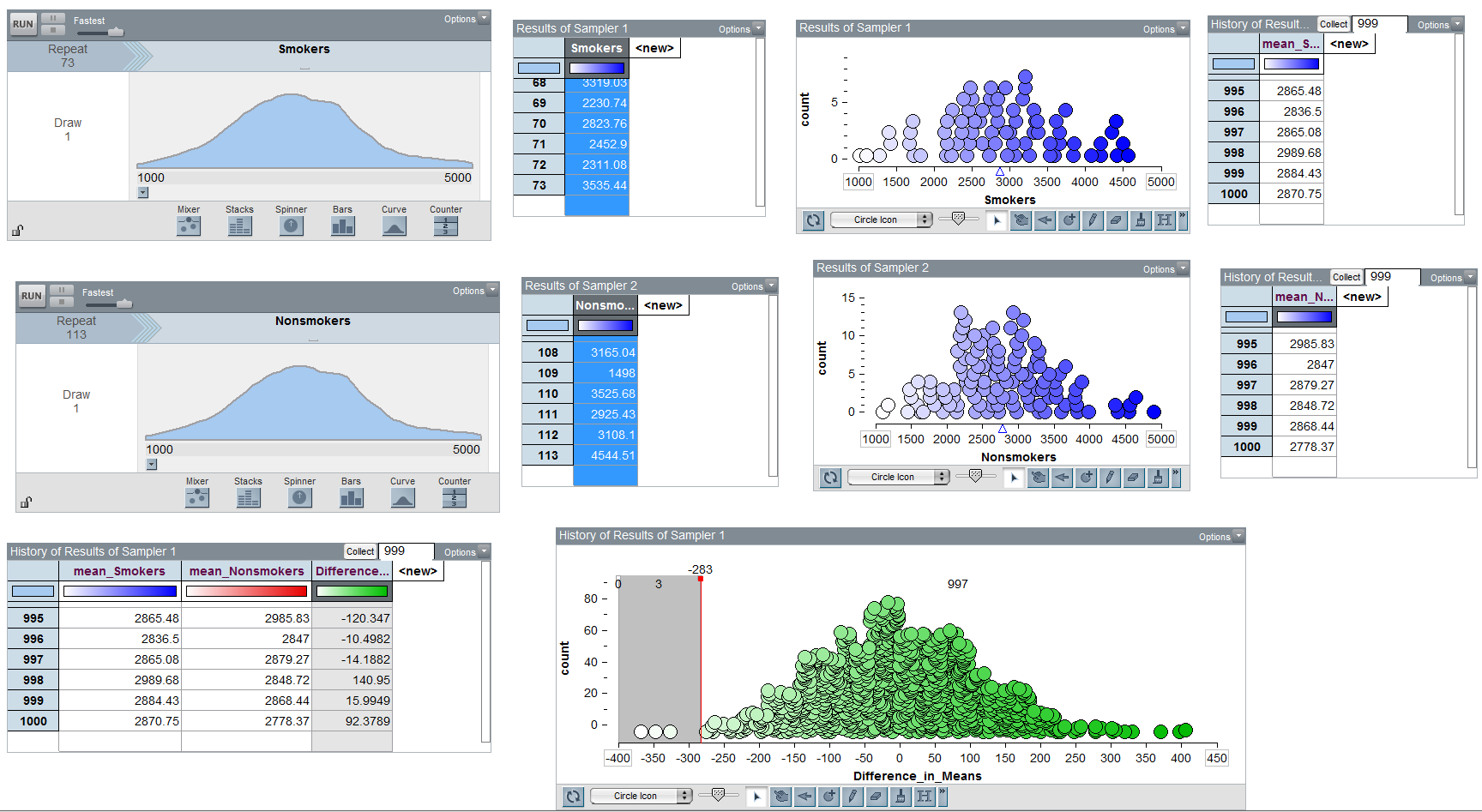Click Collect in bottom-left History table
Image resolution: width=1482 pixels, height=812 pixels.
point(360,551)
